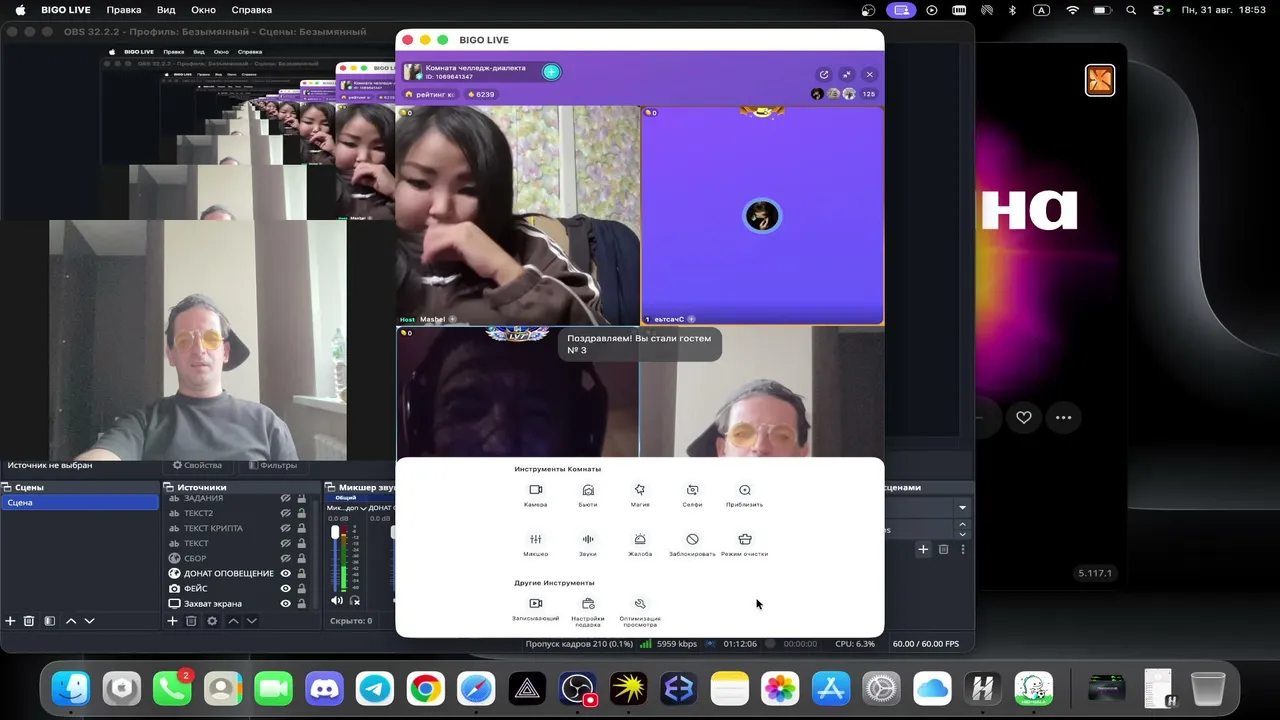Hide the Захват экрана source
1280x720 pixels.
tap(285, 604)
